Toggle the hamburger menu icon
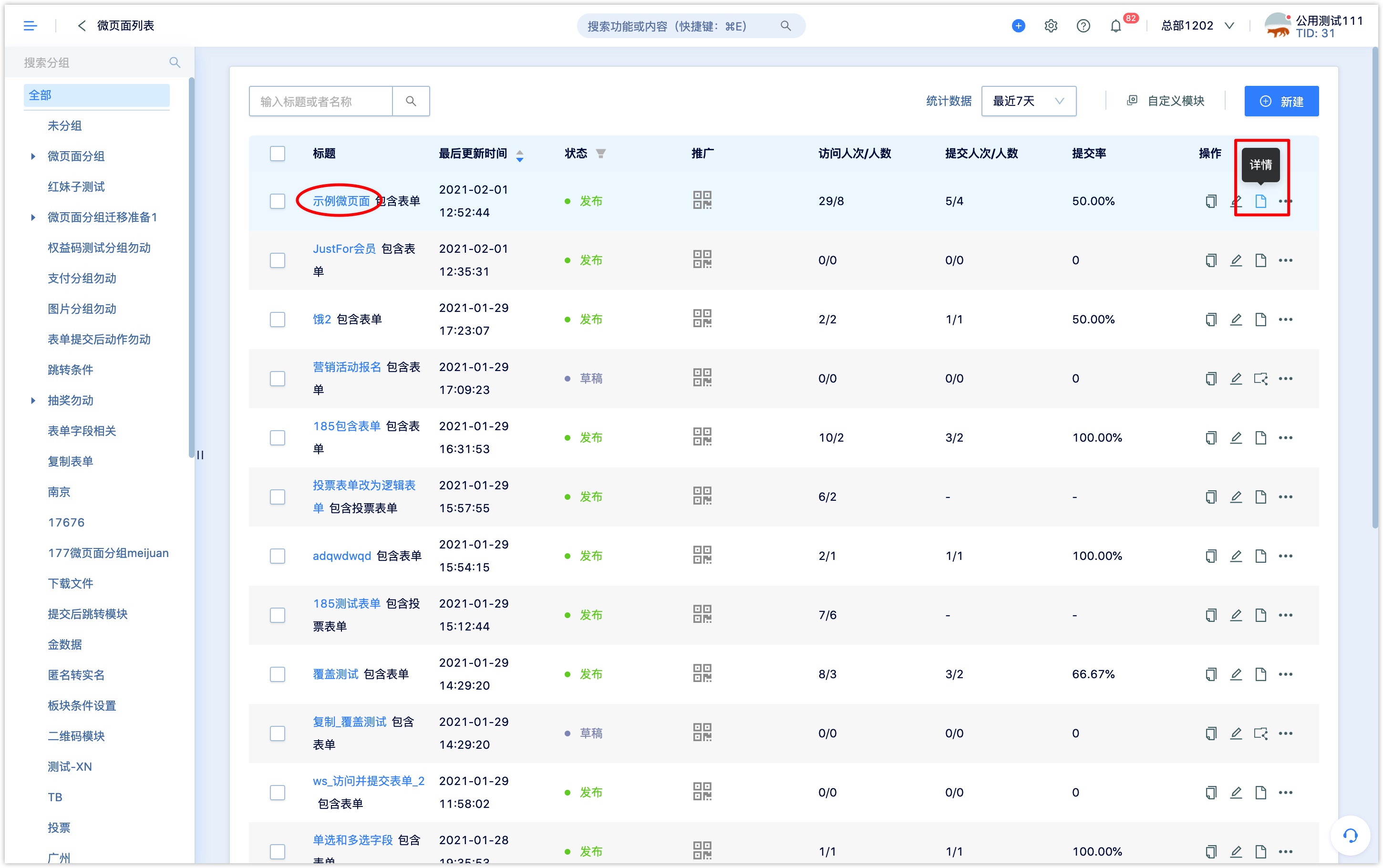Image resolution: width=1383 pixels, height=868 pixels. click(x=30, y=26)
